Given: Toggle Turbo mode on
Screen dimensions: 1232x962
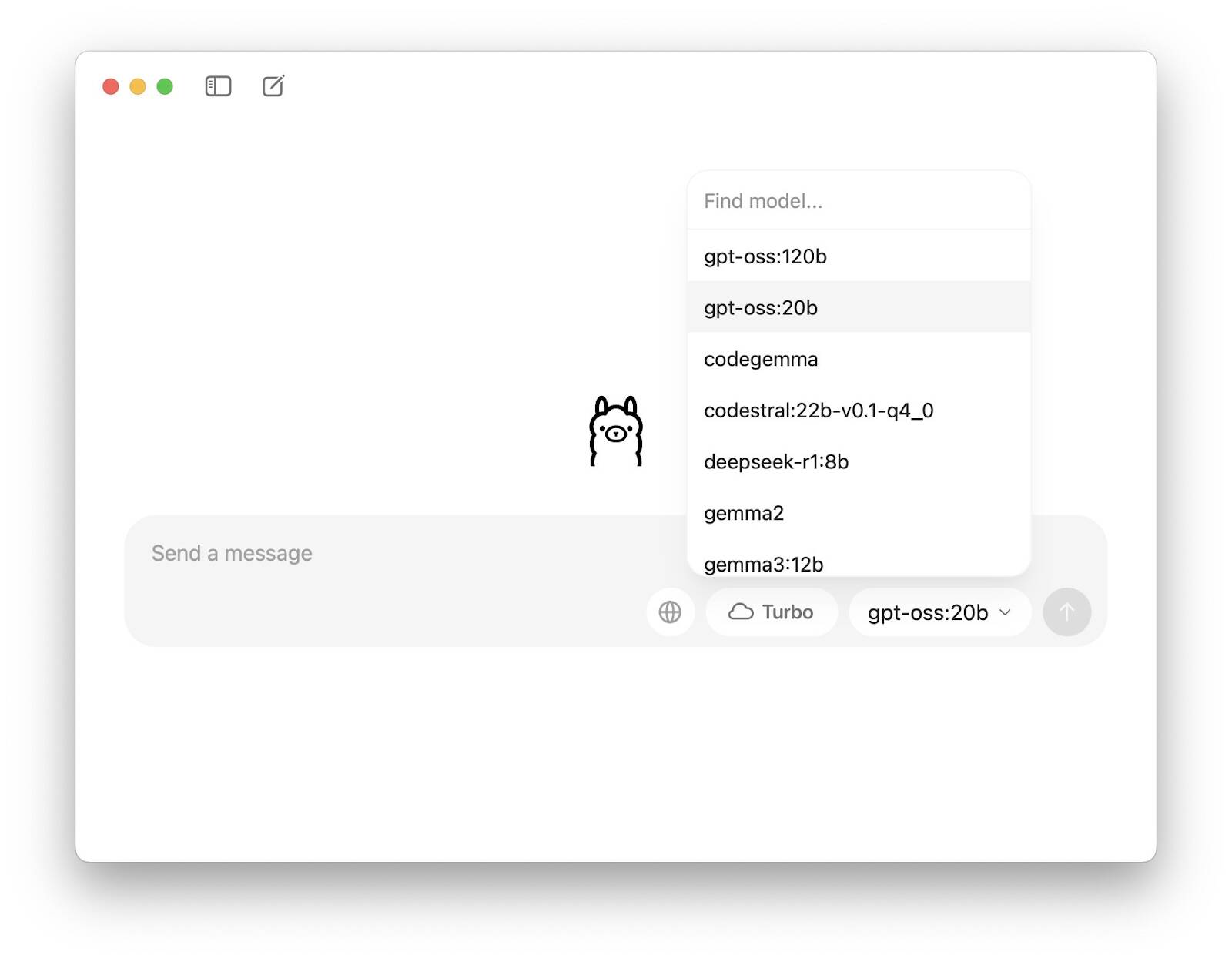Looking at the screenshot, I should [772, 612].
